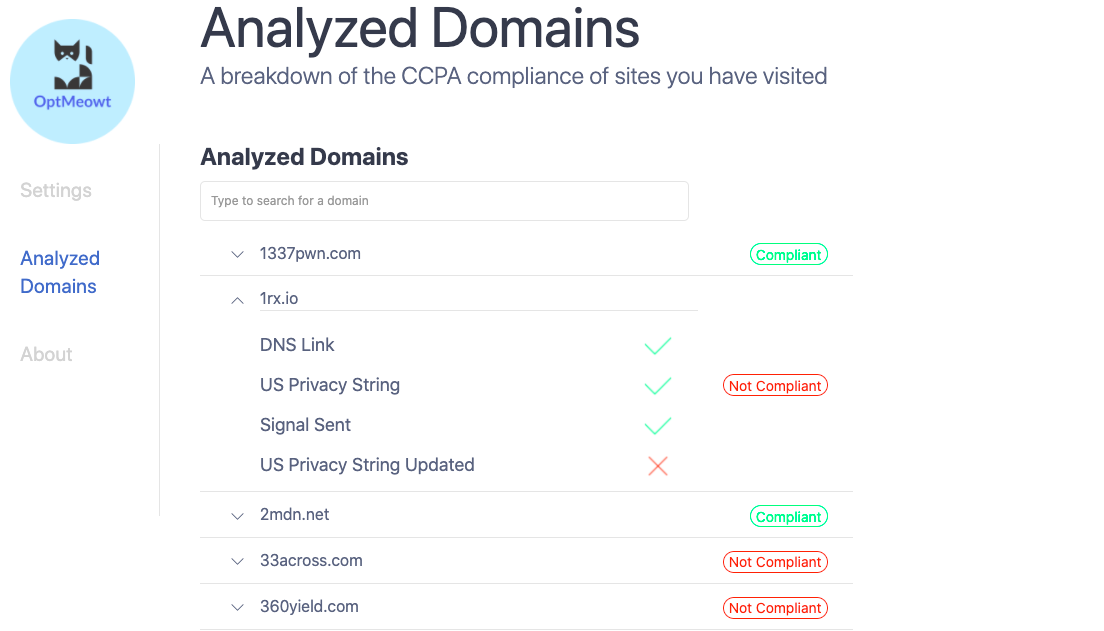Click the domain search input field
This screenshot has height=631, width=1104.
[x=444, y=201]
